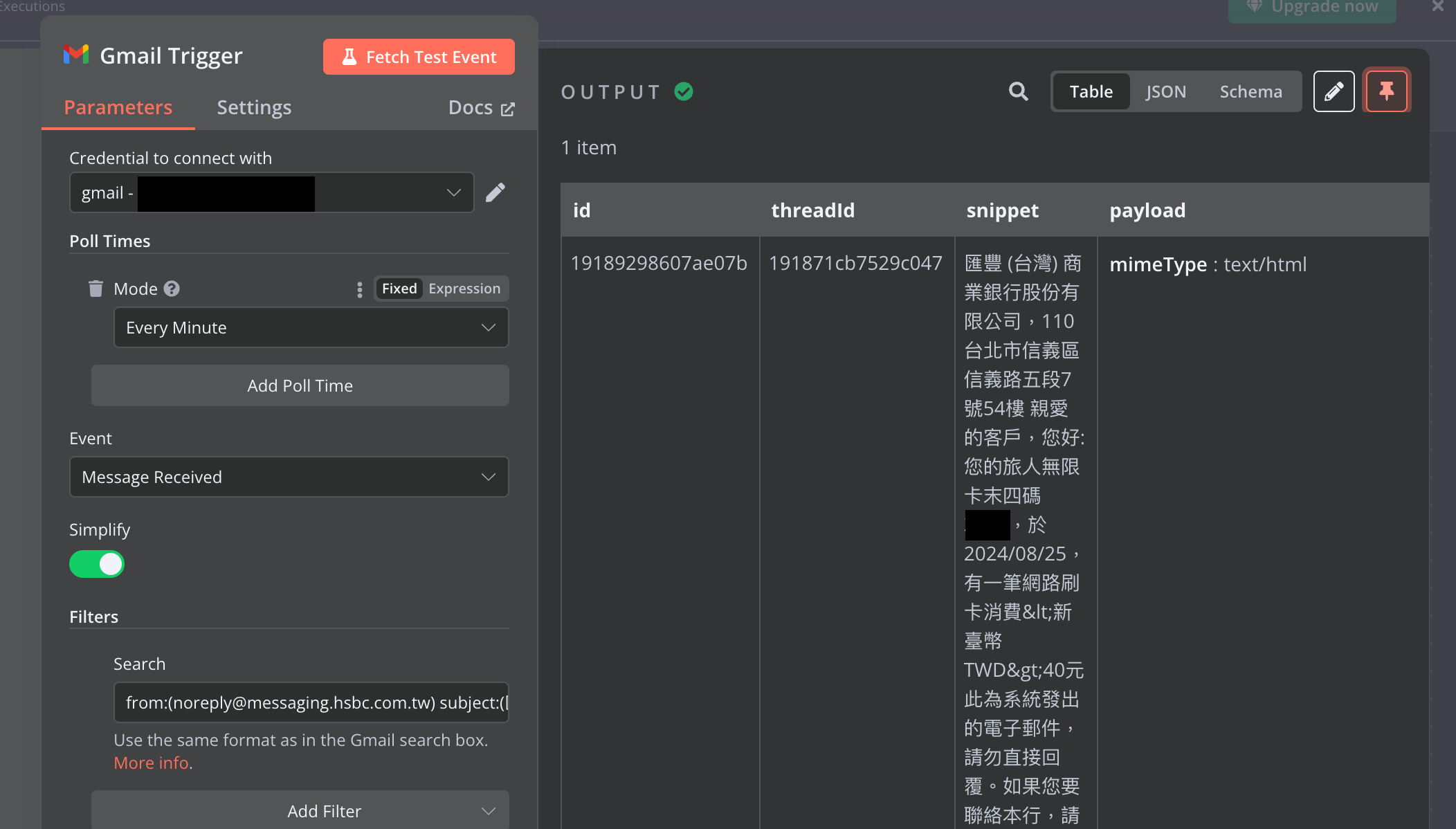Search the output data with magnifier icon
1456x829 pixels.
point(1018,91)
